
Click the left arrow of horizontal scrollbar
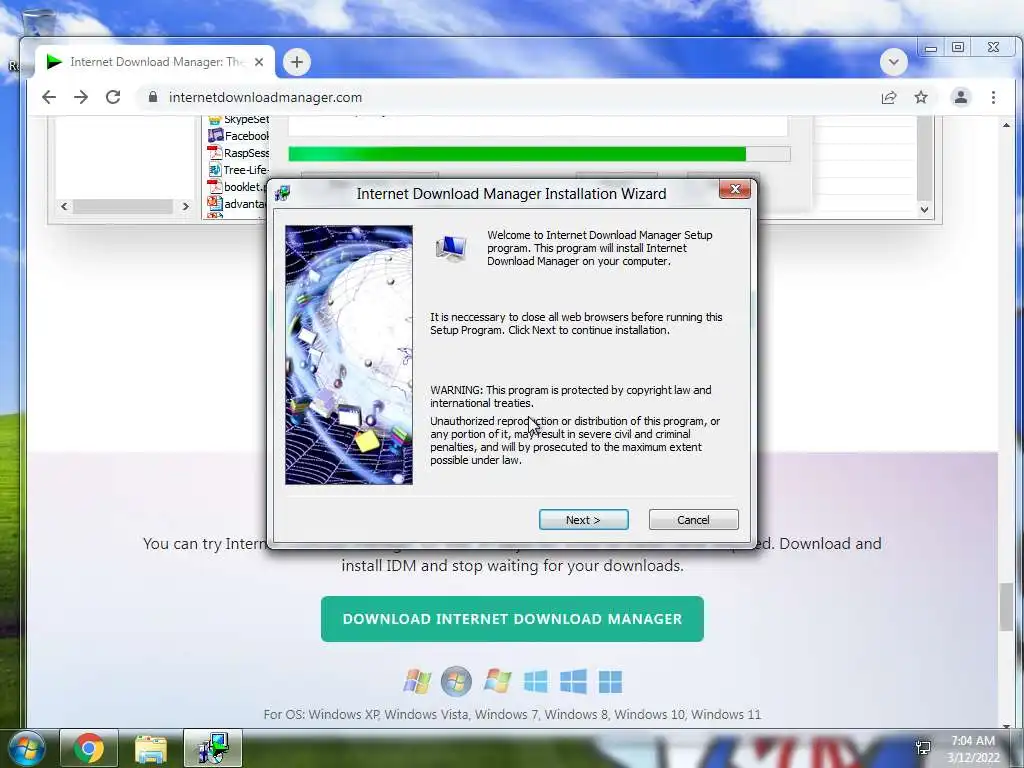click(64, 206)
